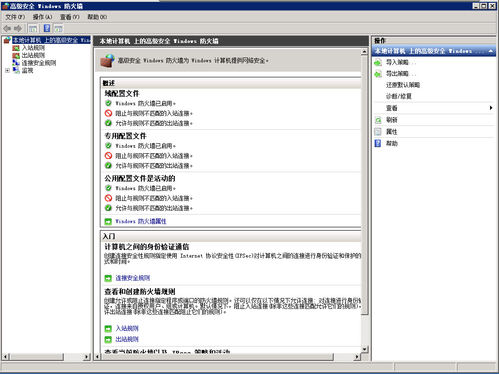This screenshot has height=374, width=499.
Task: Click the Forward arrow toolbar icon
Action: coord(18,28)
